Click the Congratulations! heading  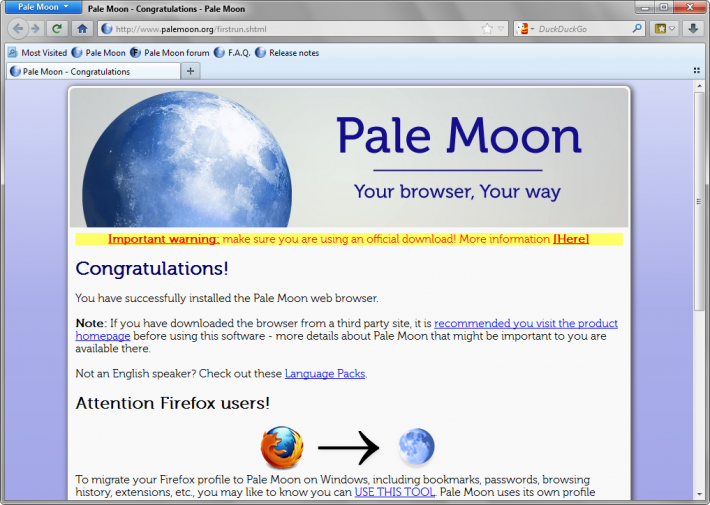pyautogui.click(x=152, y=269)
